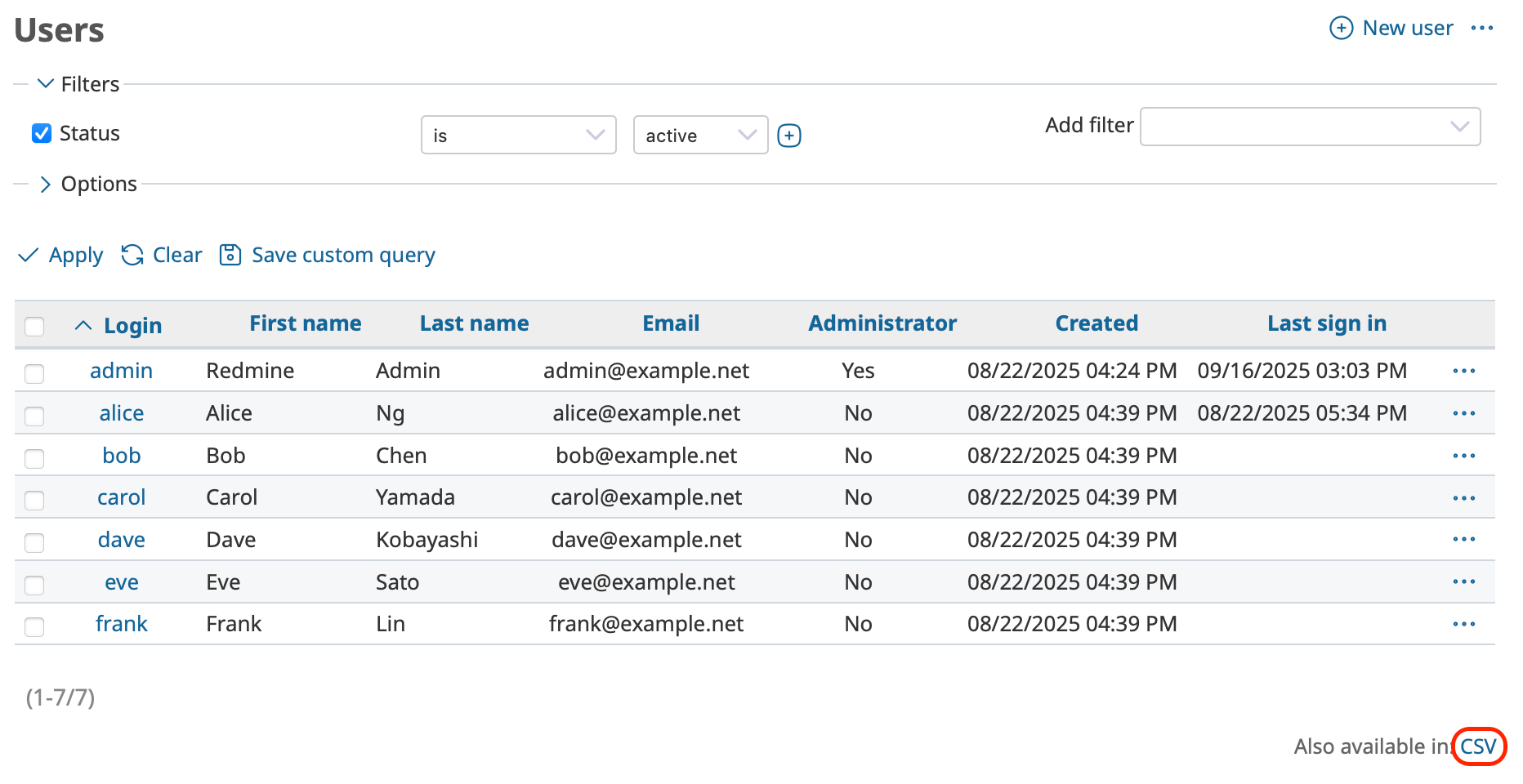Sort users by the Created column header
This screenshot has width=1523, height=784.
tap(1096, 323)
